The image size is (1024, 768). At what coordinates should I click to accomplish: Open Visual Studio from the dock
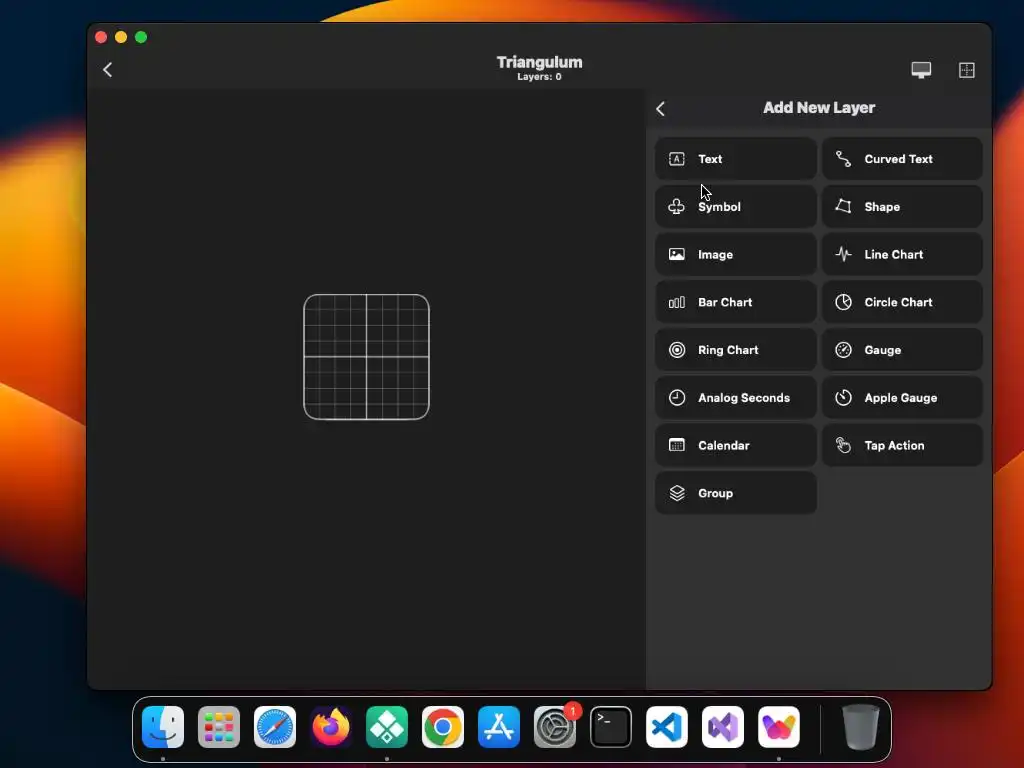tap(723, 726)
